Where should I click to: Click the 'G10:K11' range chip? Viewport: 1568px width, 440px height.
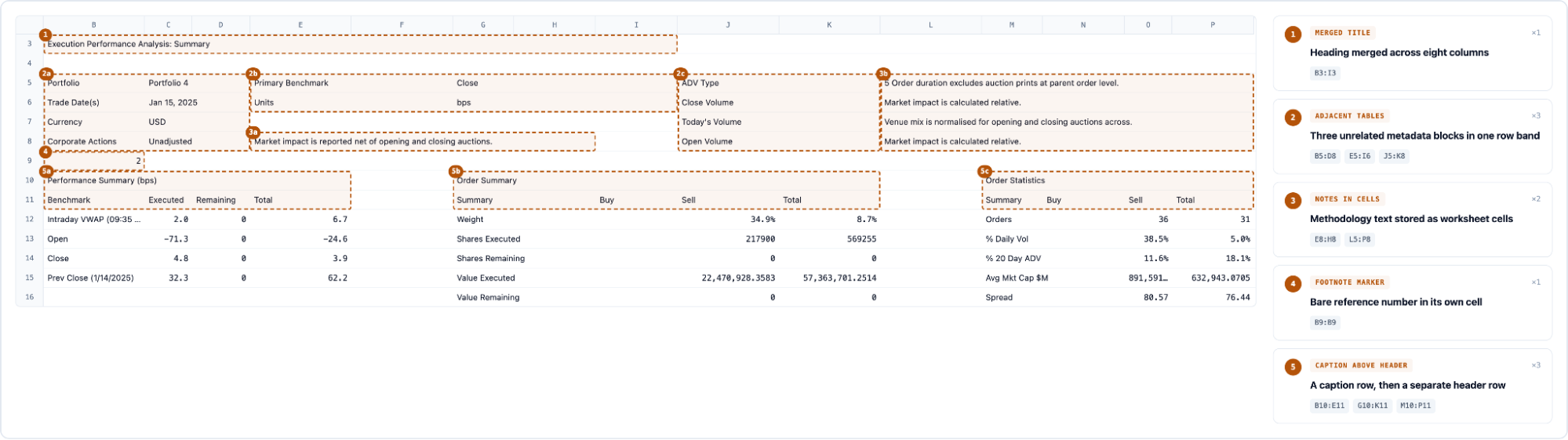tap(1373, 405)
